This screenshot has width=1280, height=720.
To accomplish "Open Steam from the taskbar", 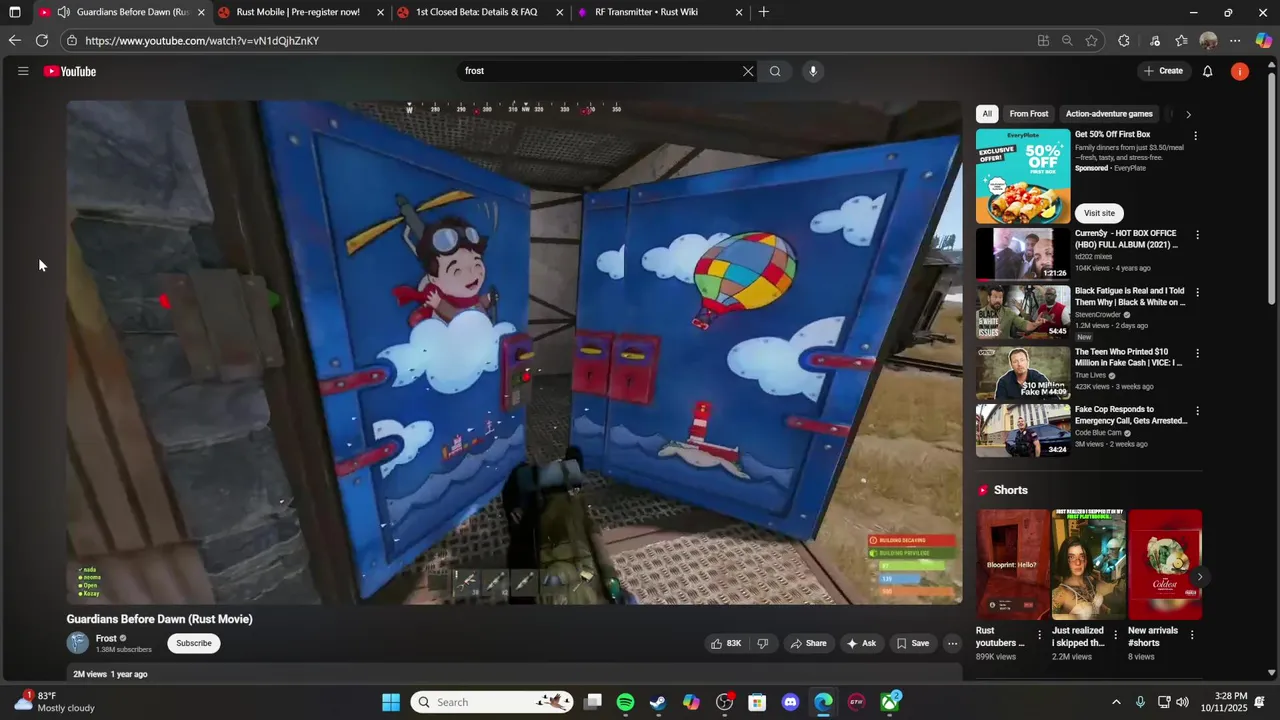I will pos(658,702).
